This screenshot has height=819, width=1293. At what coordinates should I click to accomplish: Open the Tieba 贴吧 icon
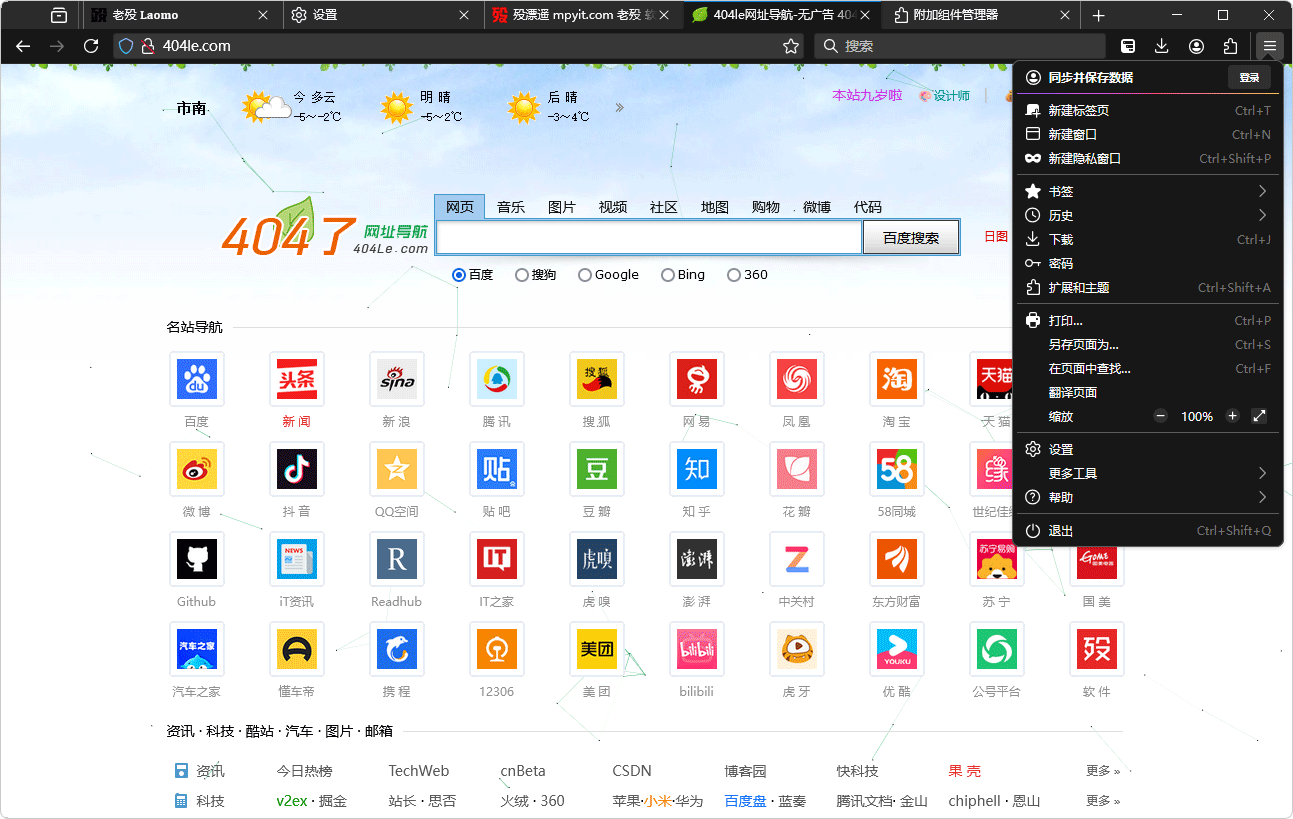point(497,469)
